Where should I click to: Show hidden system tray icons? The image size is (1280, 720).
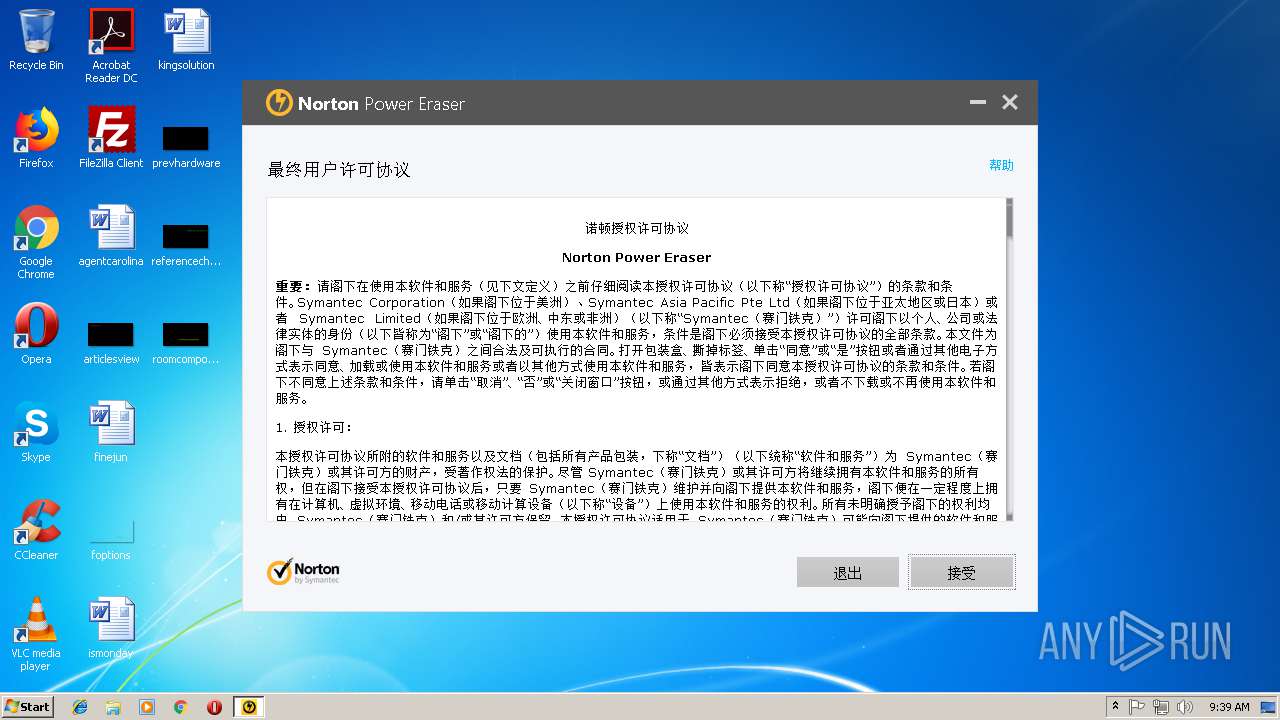1114,707
